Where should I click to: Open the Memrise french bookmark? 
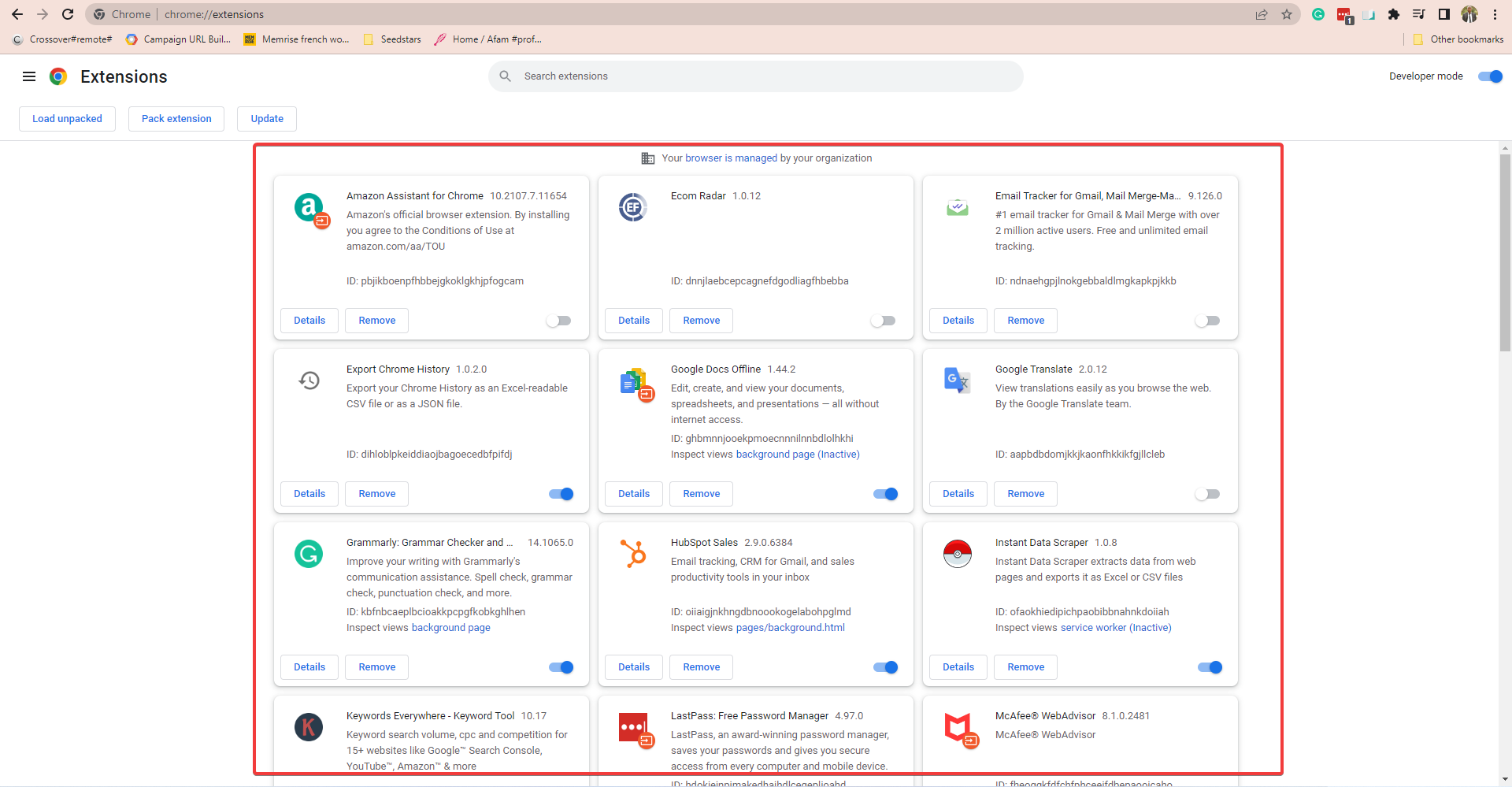click(297, 39)
